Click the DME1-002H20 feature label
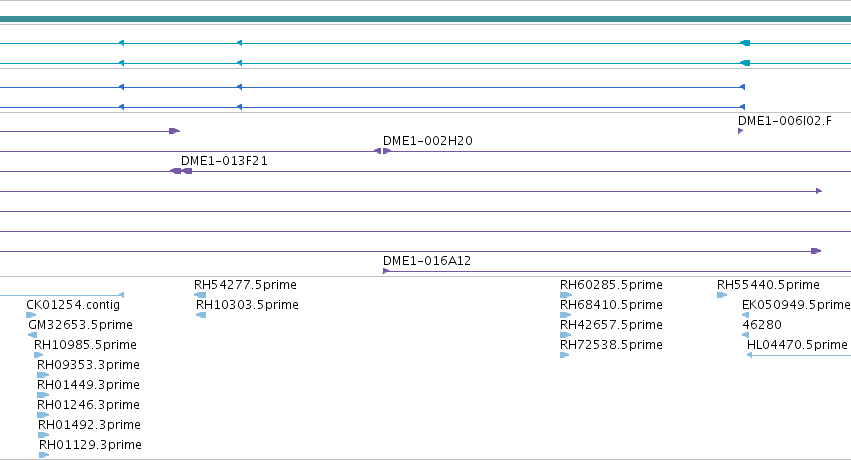The width and height of the screenshot is (851, 460). coord(428,141)
